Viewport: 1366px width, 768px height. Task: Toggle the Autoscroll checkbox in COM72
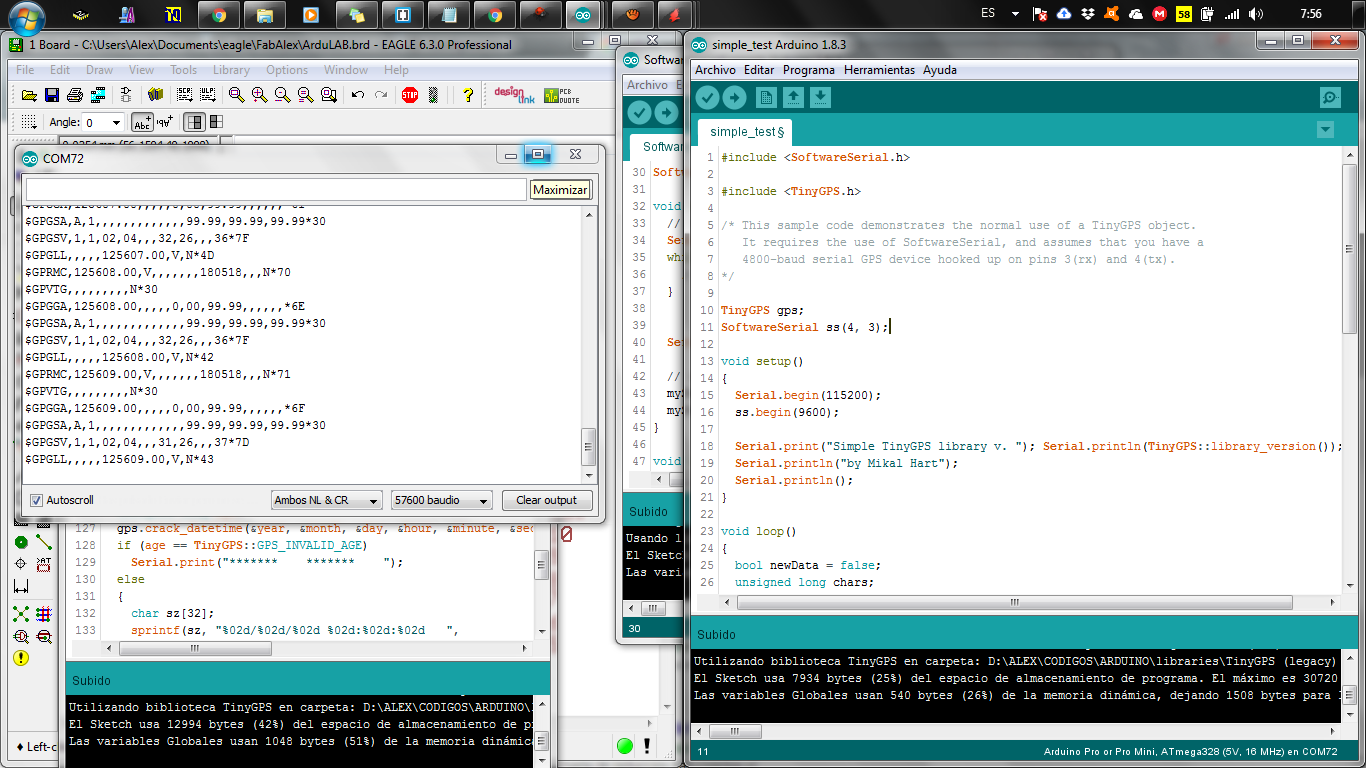[37, 500]
